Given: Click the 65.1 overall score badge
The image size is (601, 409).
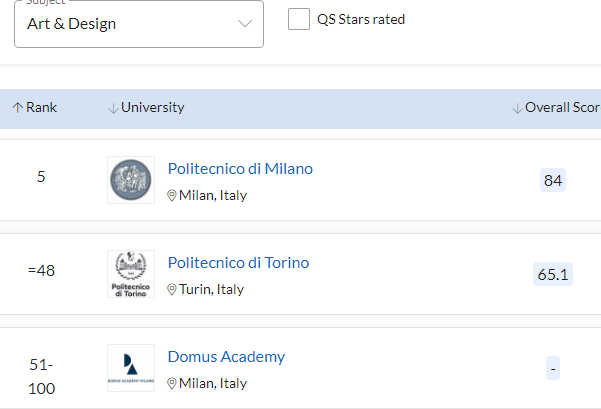Looking at the screenshot, I should [x=552, y=274].
